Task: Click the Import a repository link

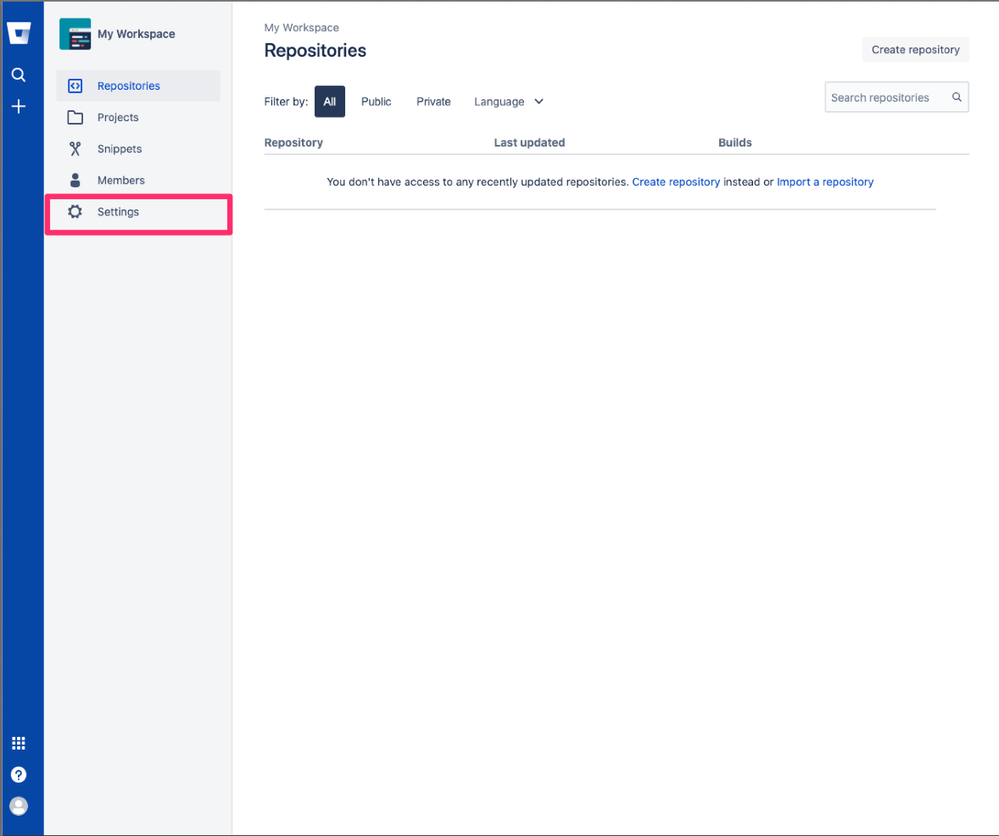Action: [x=825, y=182]
